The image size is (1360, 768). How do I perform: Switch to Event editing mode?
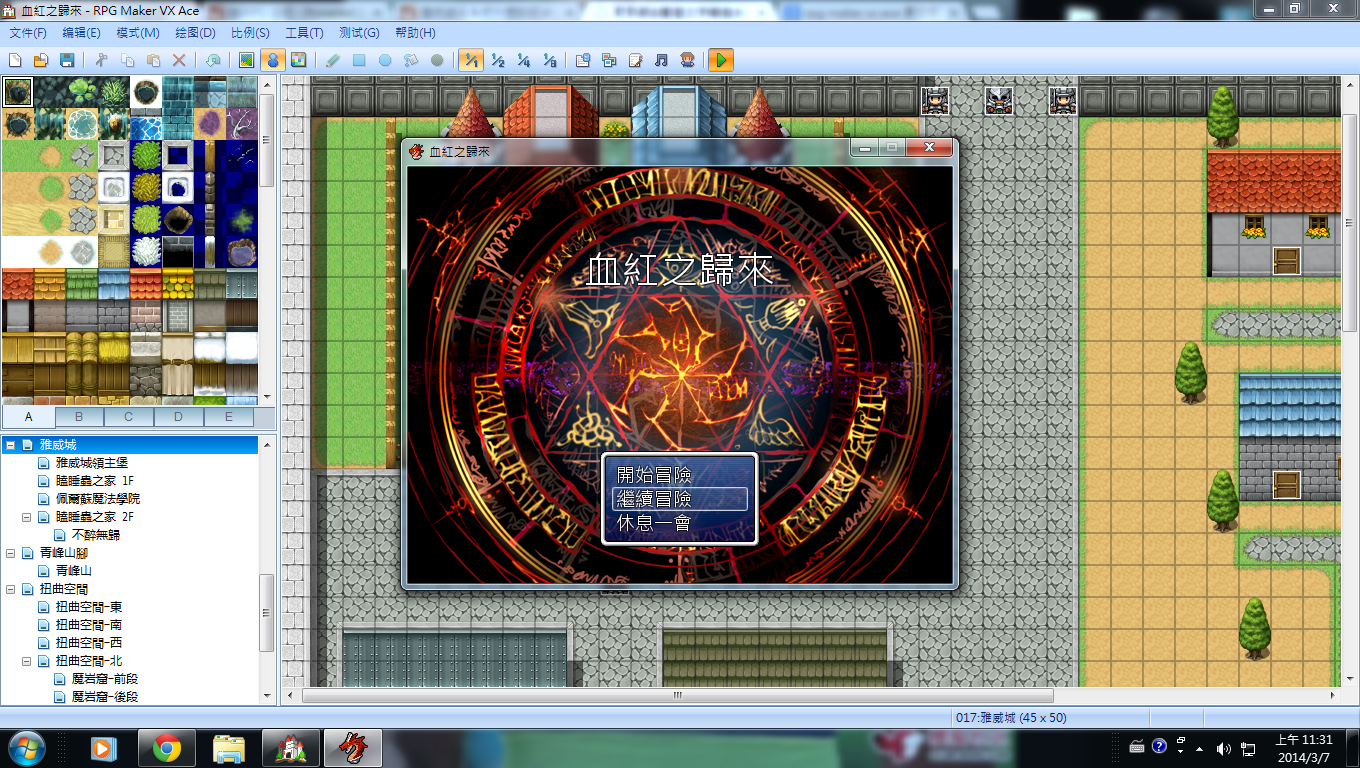(x=272, y=60)
